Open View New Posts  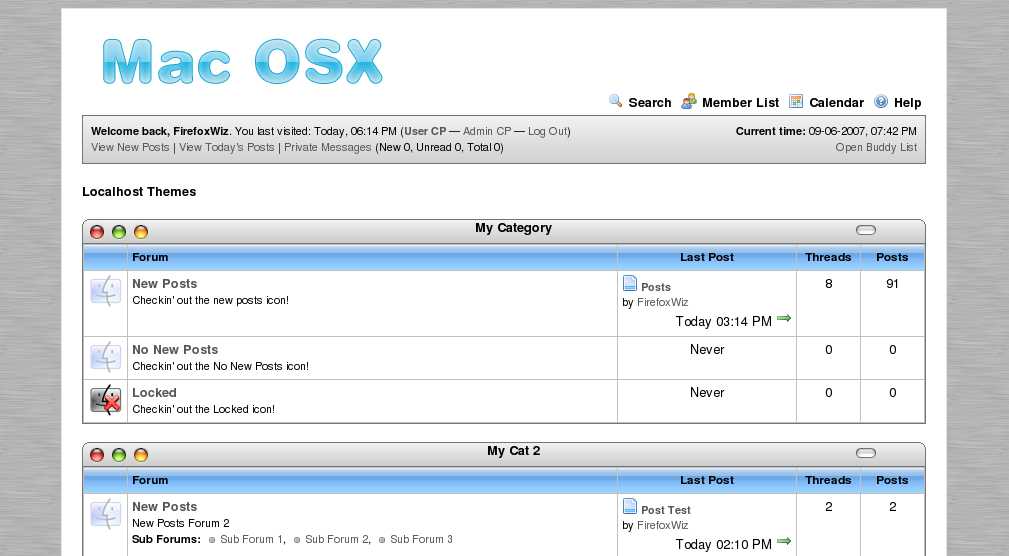[130, 147]
